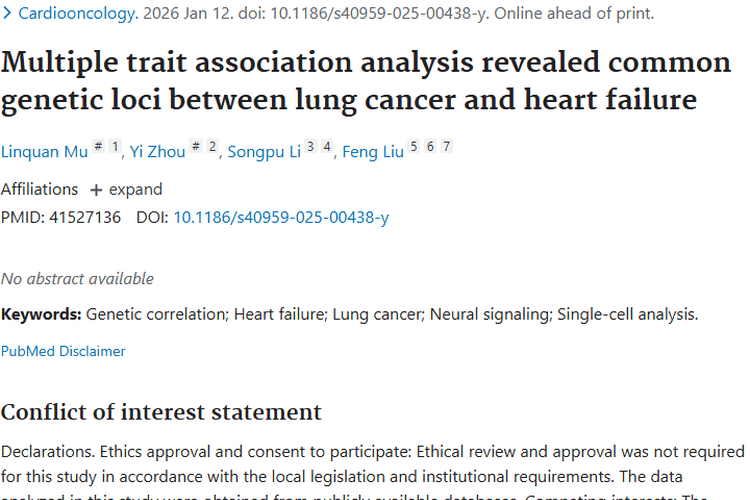Click the # contribution marker after Yi Zhou
The image size is (750, 500).
(x=195, y=147)
